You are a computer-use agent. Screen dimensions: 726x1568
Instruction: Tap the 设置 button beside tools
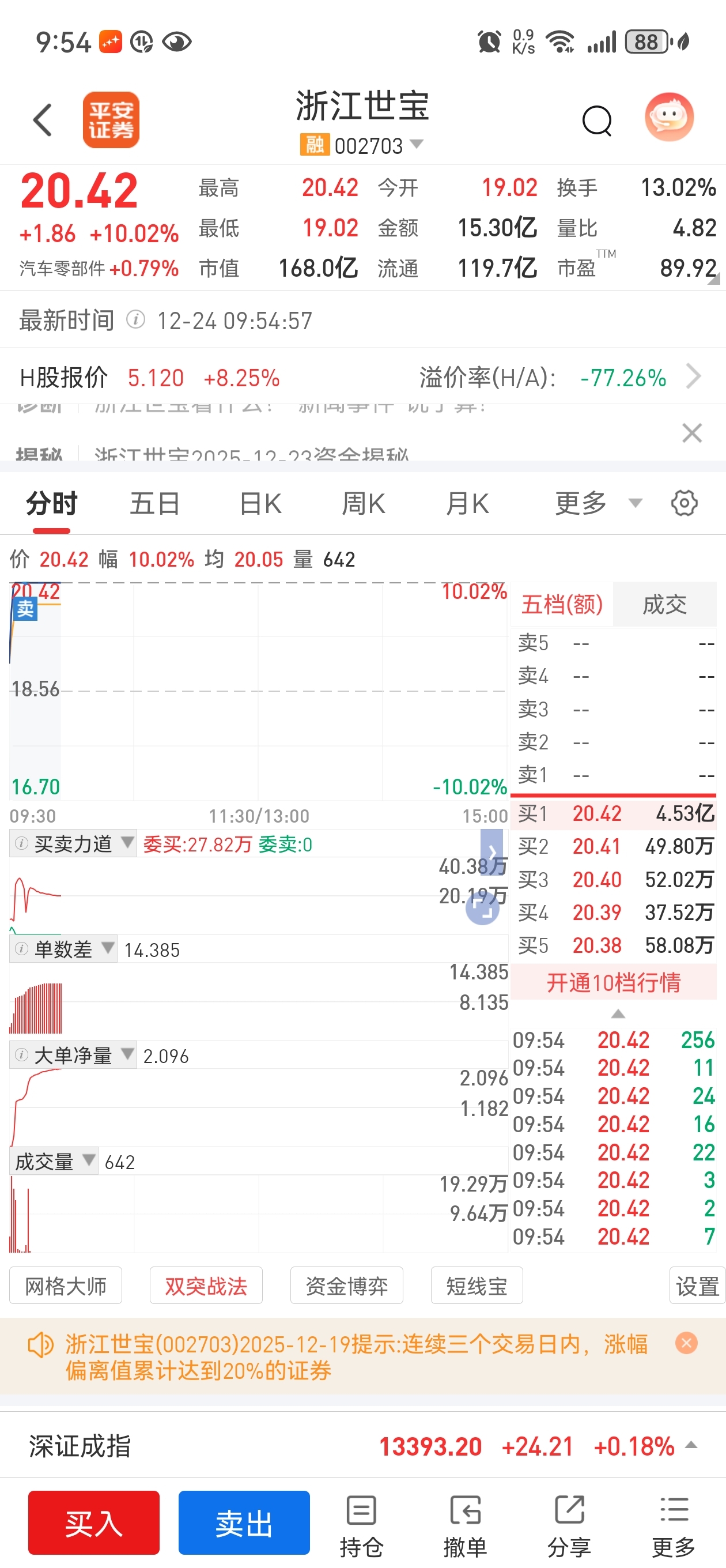point(697,1286)
